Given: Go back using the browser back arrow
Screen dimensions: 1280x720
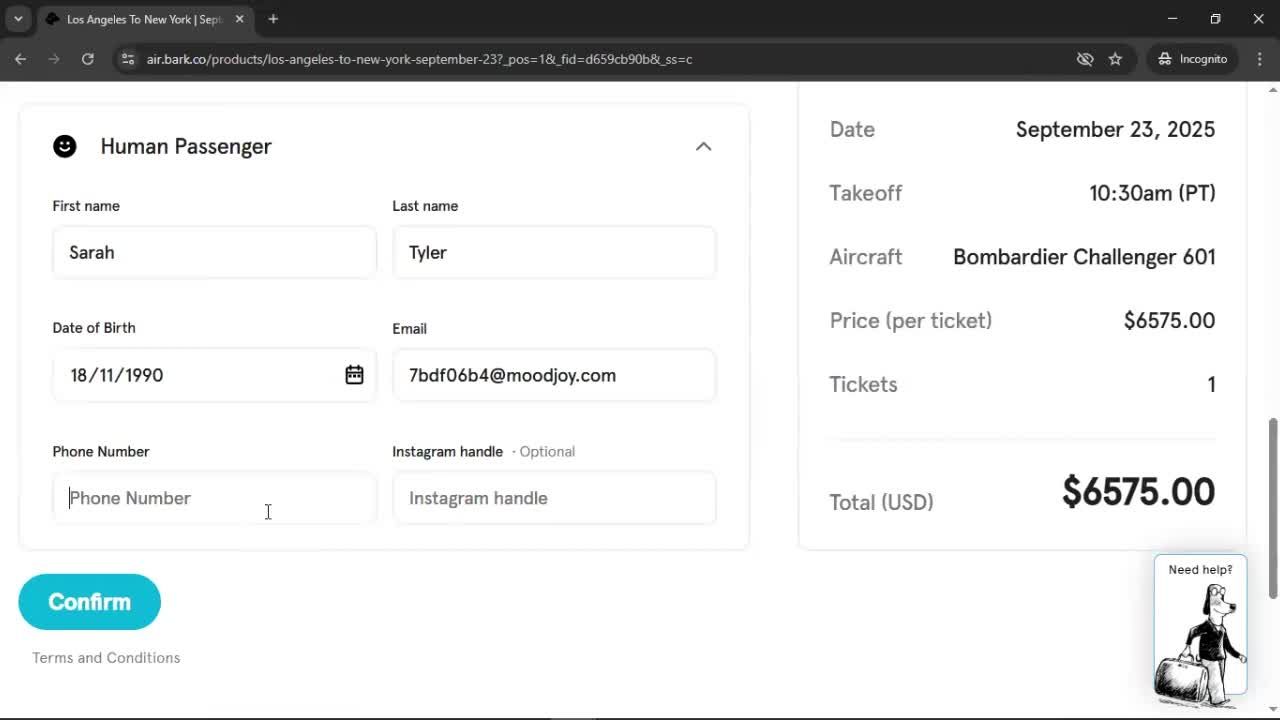Looking at the screenshot, I should 20,59.
